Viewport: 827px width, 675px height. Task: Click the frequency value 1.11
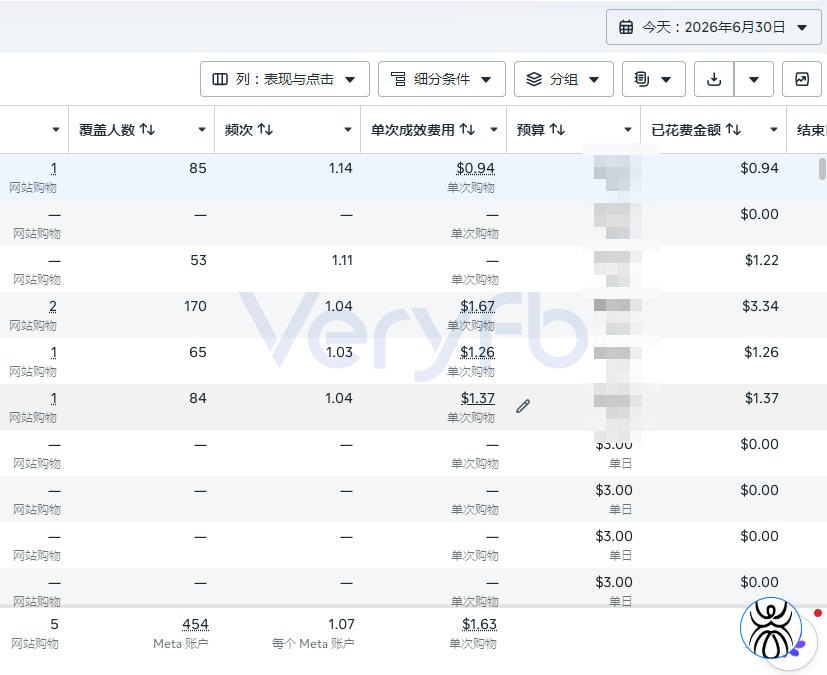[x=342, y=260]
